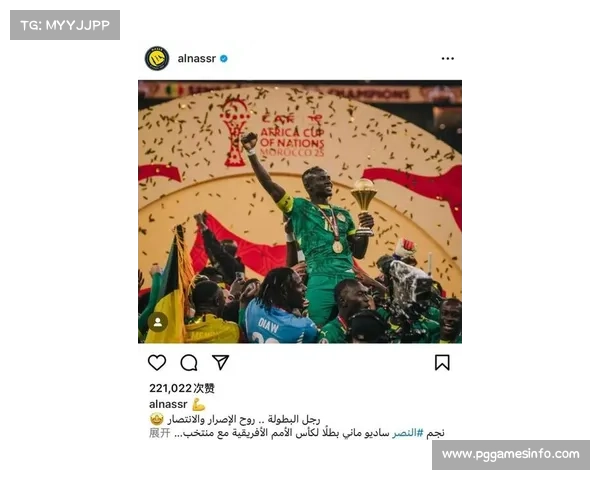Expand the caption with 展开
Image resolution: width=600 pixels, height=480 pixels.
[x=160, y=433]
